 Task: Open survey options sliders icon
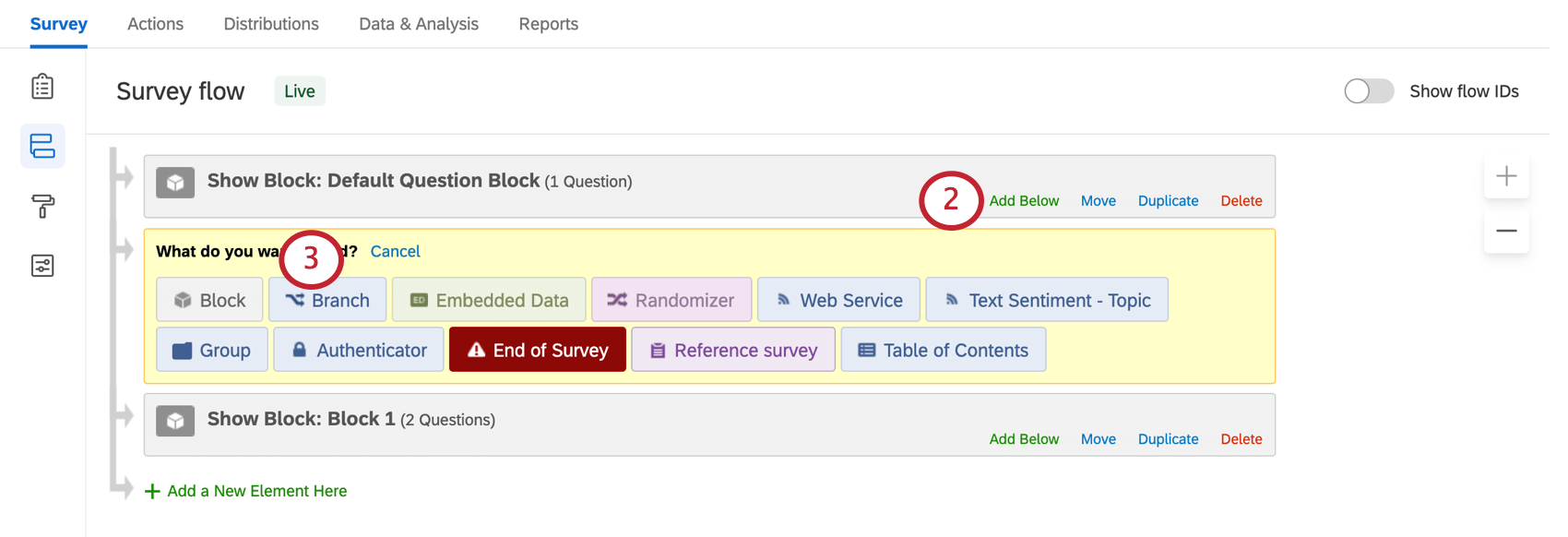pos(42,266)
